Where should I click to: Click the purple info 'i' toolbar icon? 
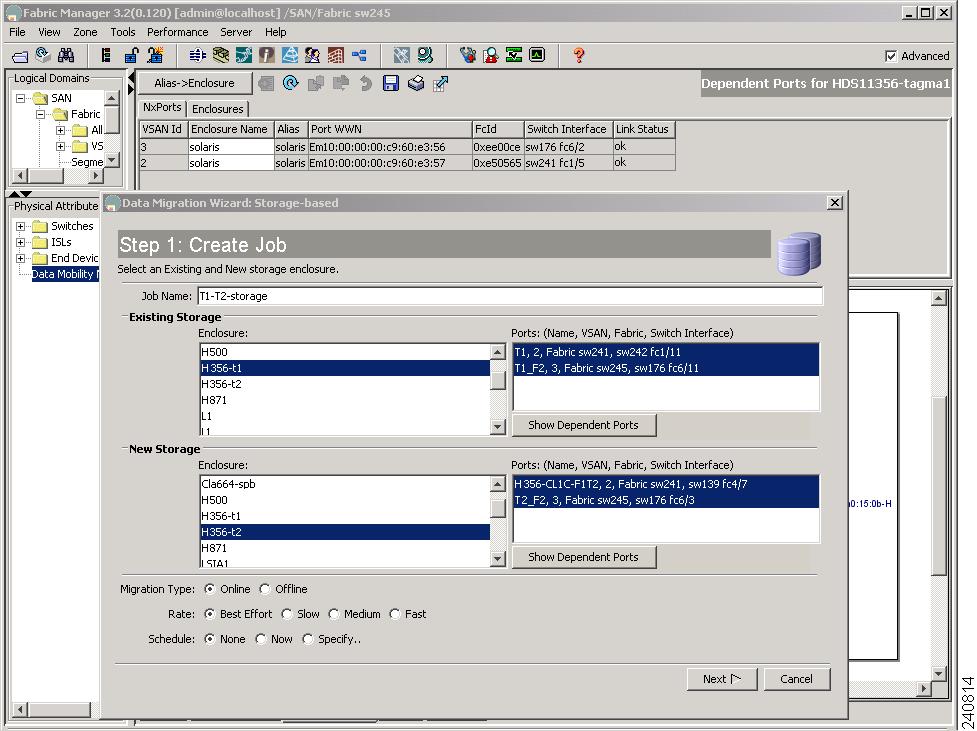[x=267, y=55]
